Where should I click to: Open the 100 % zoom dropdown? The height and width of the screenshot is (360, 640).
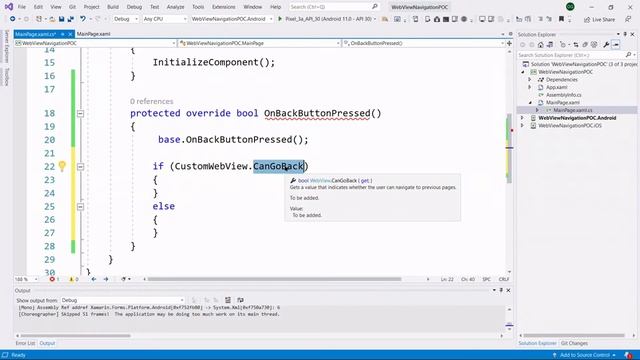pos(26,279)
